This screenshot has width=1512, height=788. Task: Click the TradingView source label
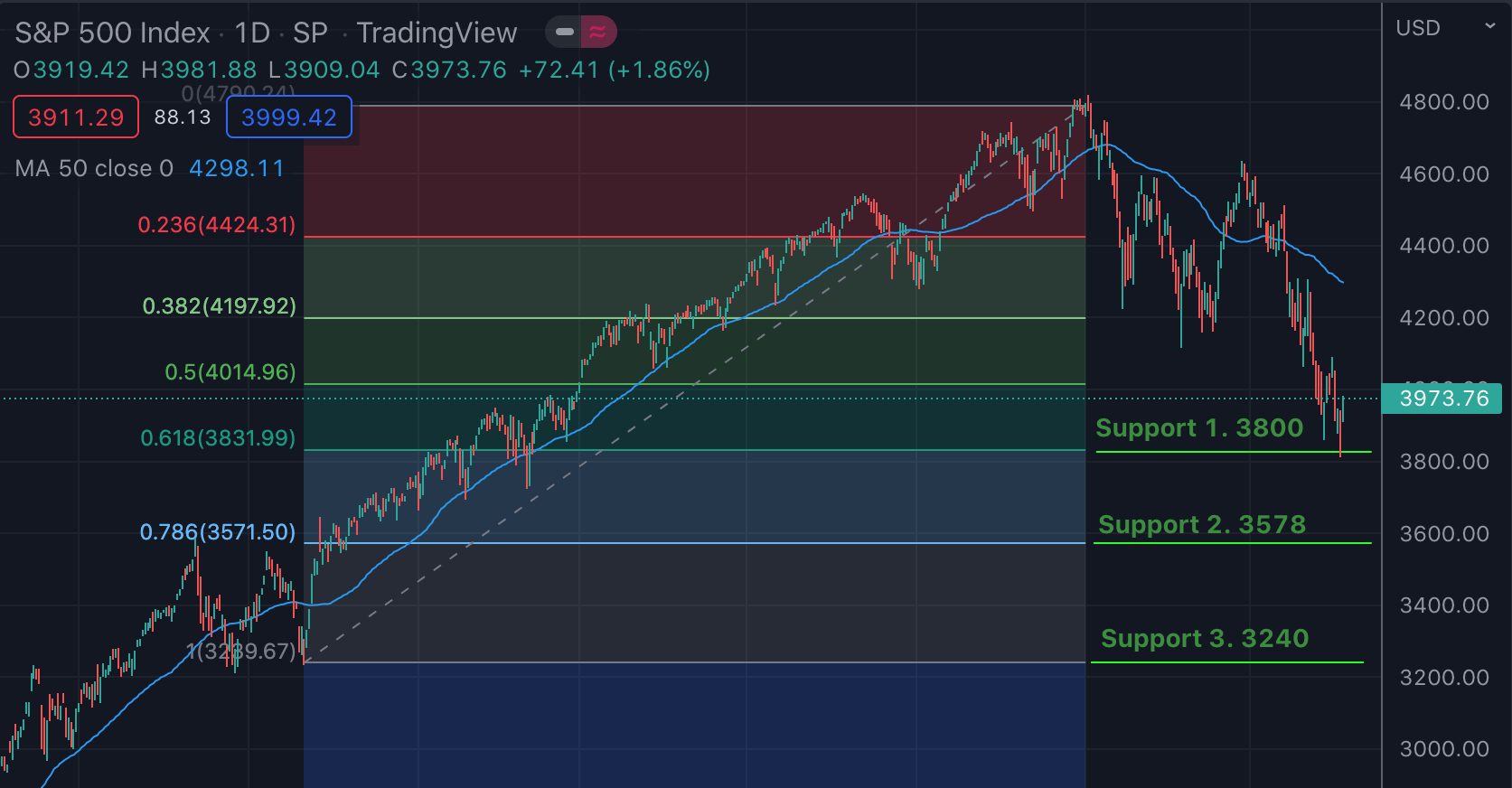tap(437, 33)
